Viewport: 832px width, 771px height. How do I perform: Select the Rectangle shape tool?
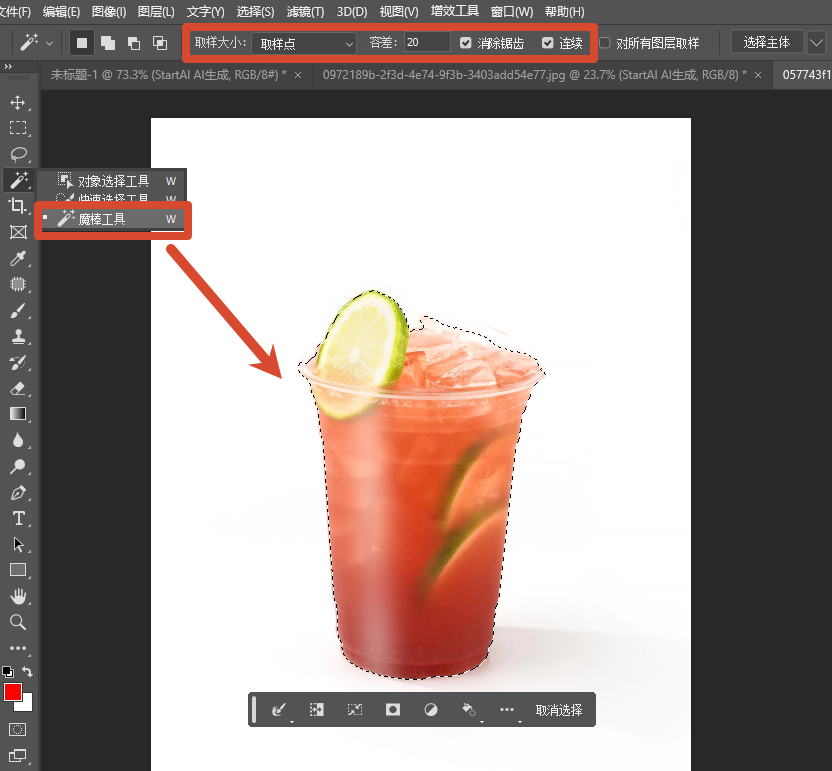pos(18,570)
